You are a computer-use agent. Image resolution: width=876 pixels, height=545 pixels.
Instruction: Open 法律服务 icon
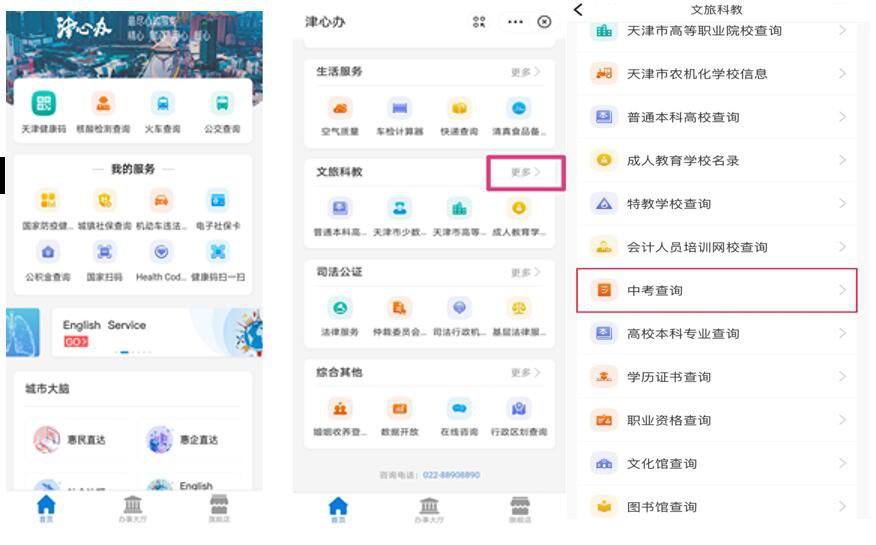(340, 308)
